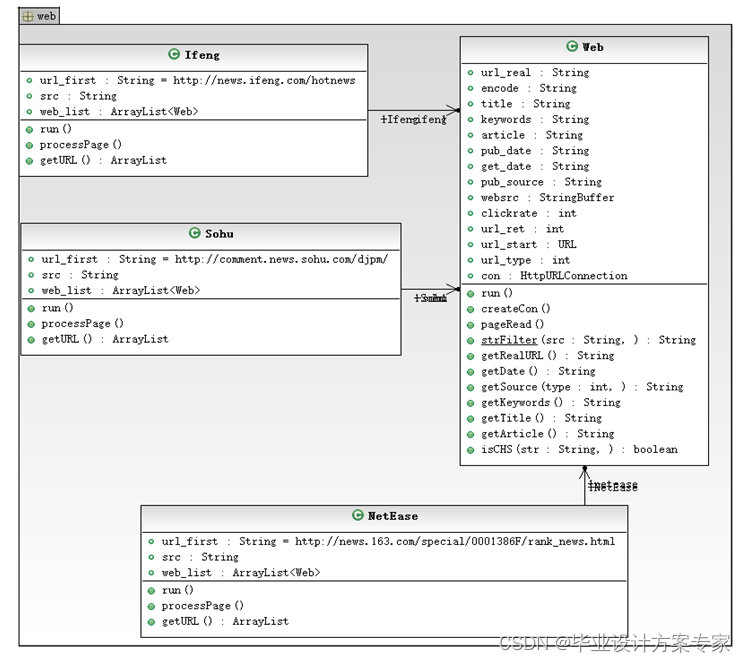
Task: Select Web getArticle () method
Action: (x=548, y=434)
